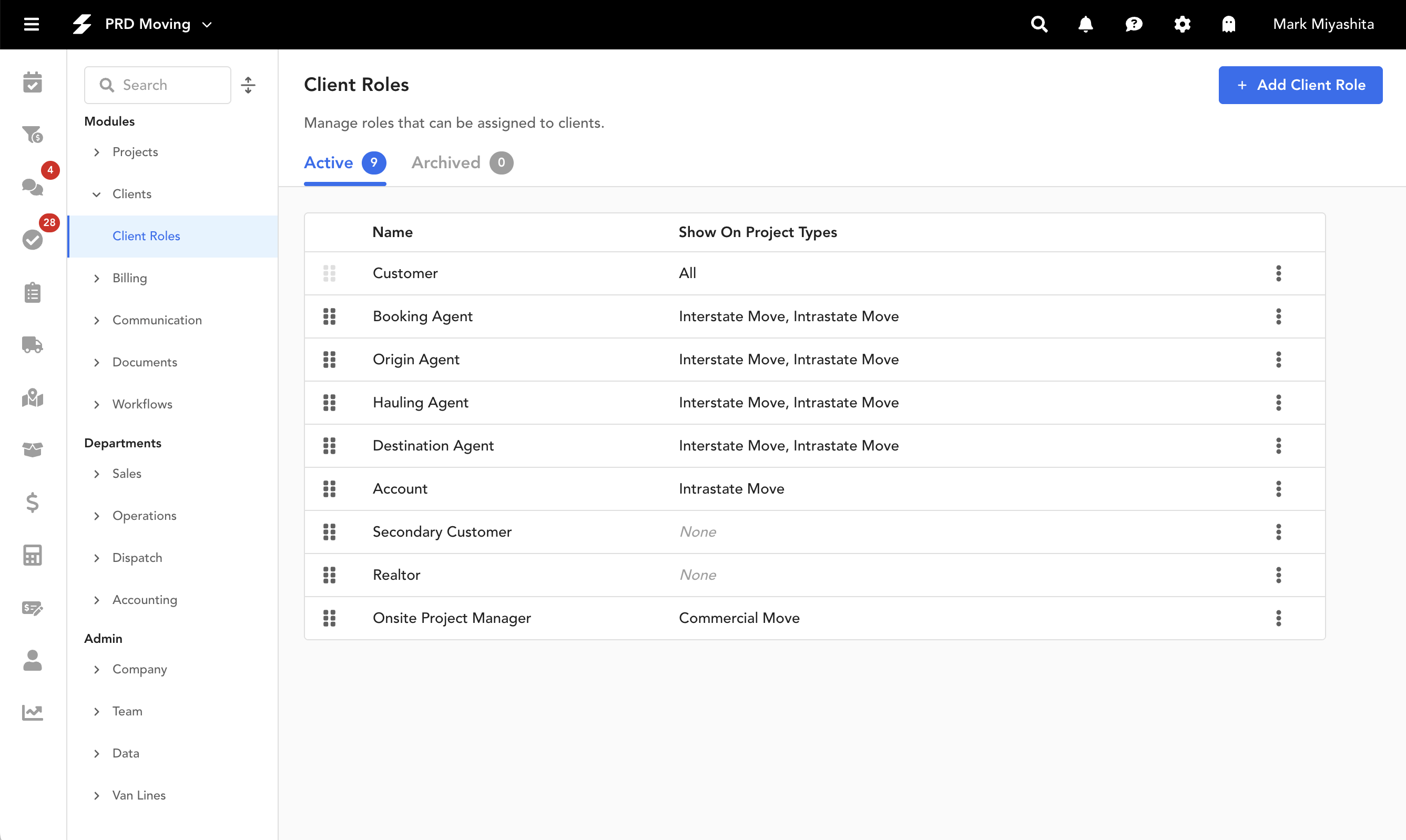Collapse the Clients section
Screen dimensions: 1406x840
pyautogui.click(x=97, y=194)
